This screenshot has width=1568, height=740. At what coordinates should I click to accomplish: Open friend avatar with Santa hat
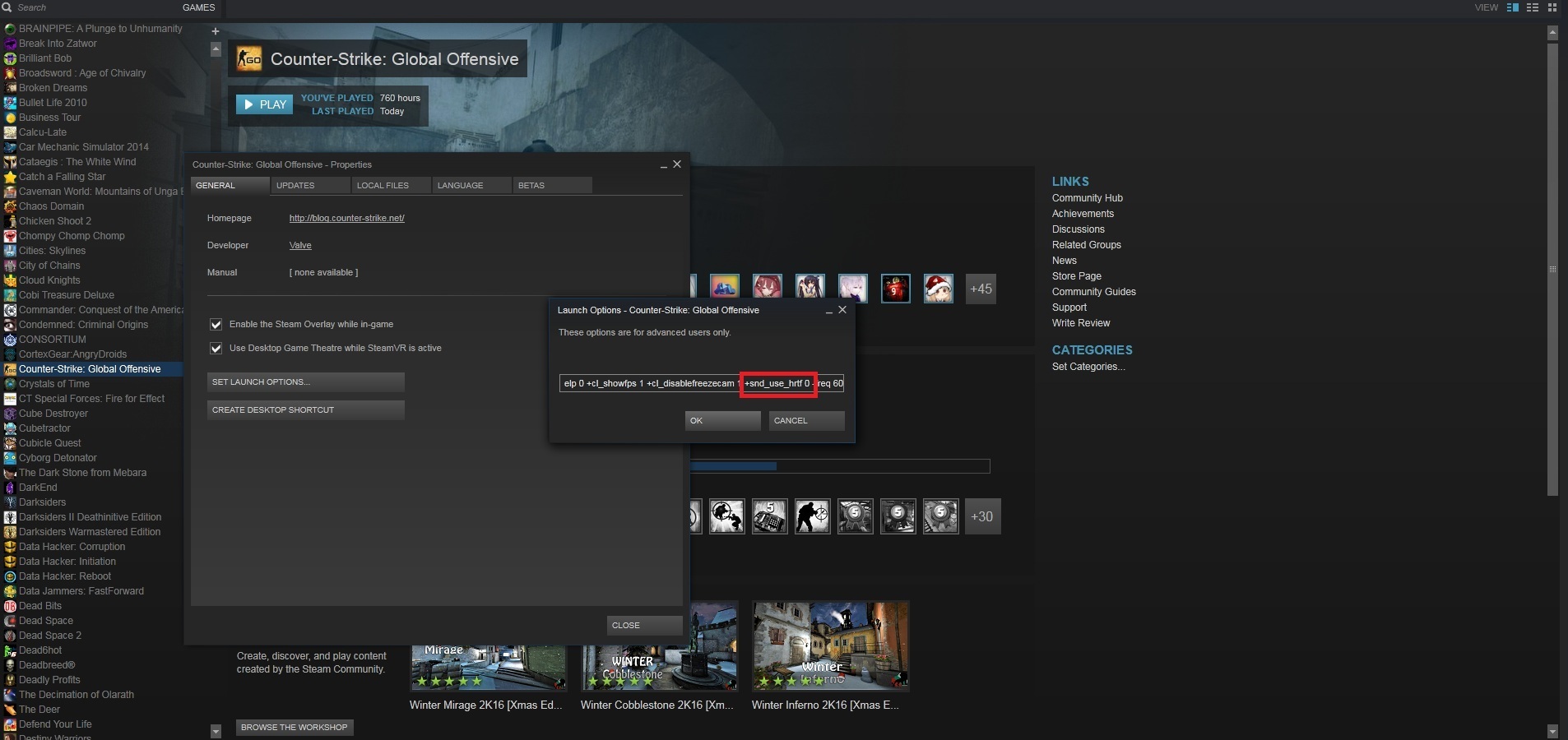tap(939, 289)
